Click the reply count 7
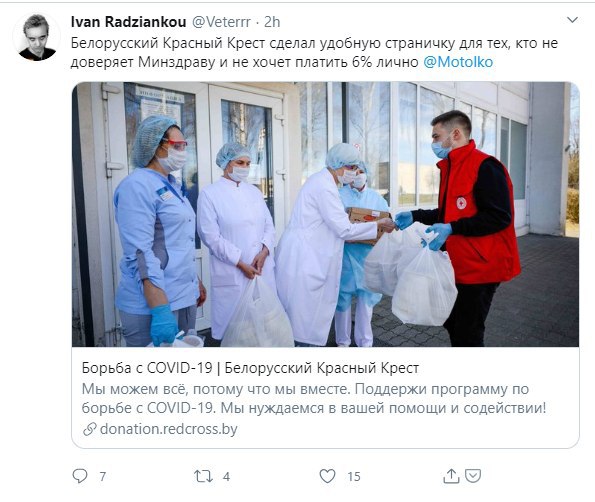Viewport: 595px width, 502px height. pyautogui.click(x=102, y=477)
